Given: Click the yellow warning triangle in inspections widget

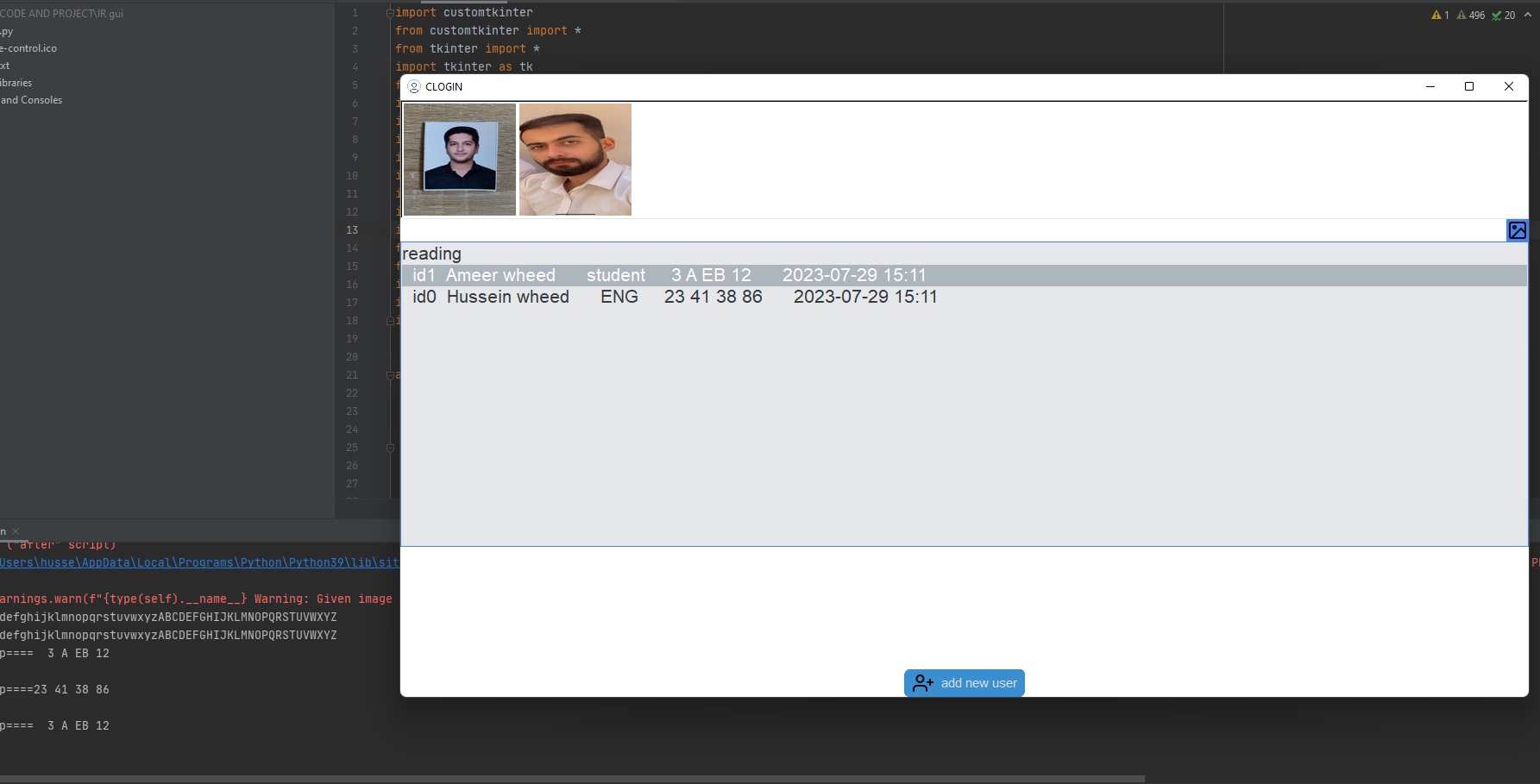Looking at the screenshot, I should click(1435, 15).
